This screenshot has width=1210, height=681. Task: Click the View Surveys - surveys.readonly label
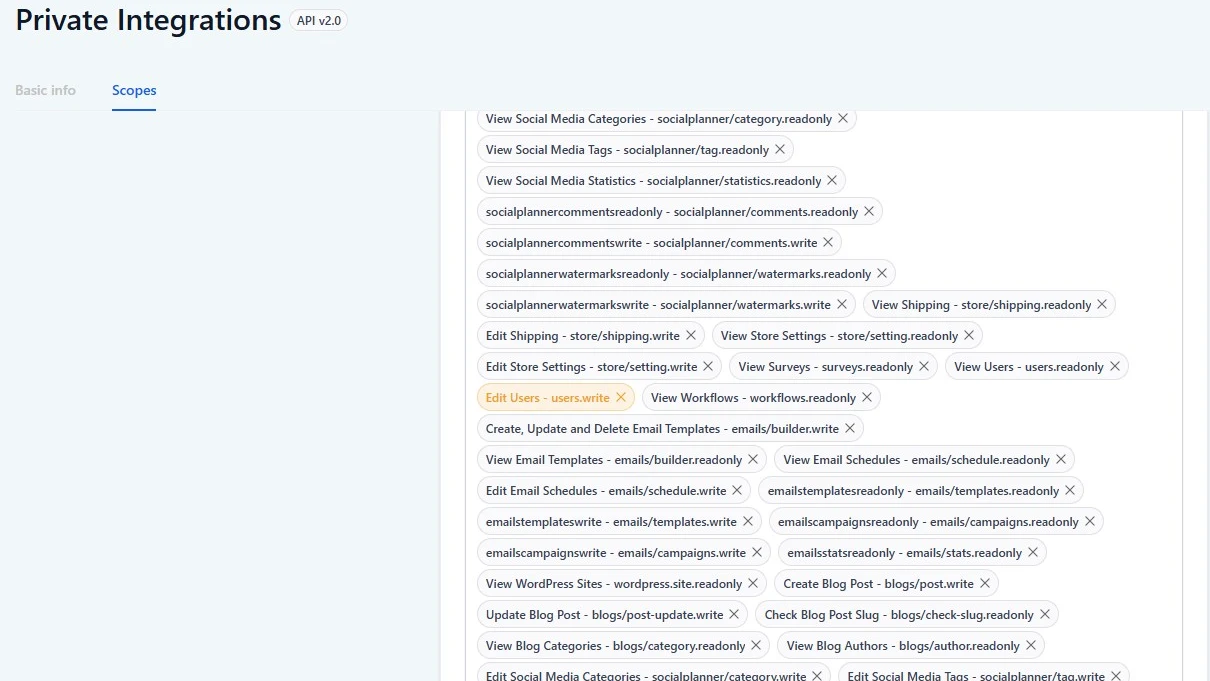point(826,367)
